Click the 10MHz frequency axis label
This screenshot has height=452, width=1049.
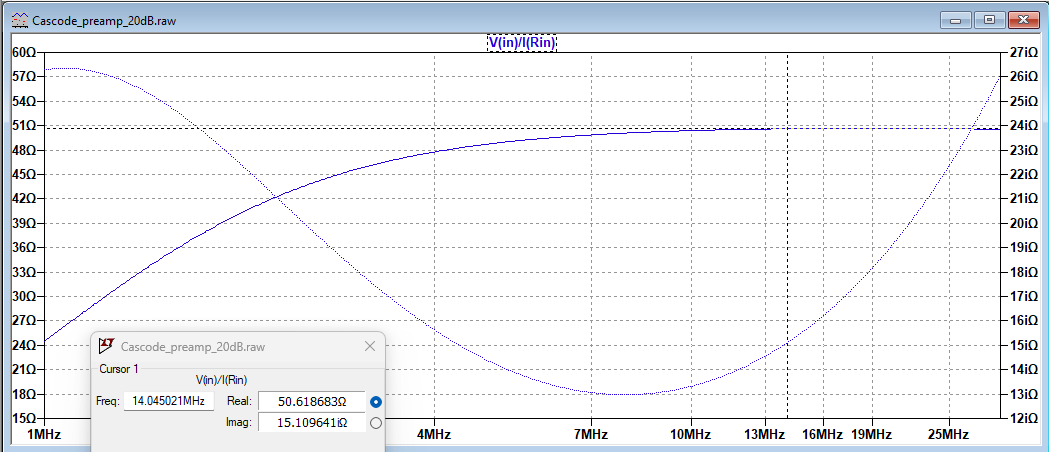pos(690,435)
